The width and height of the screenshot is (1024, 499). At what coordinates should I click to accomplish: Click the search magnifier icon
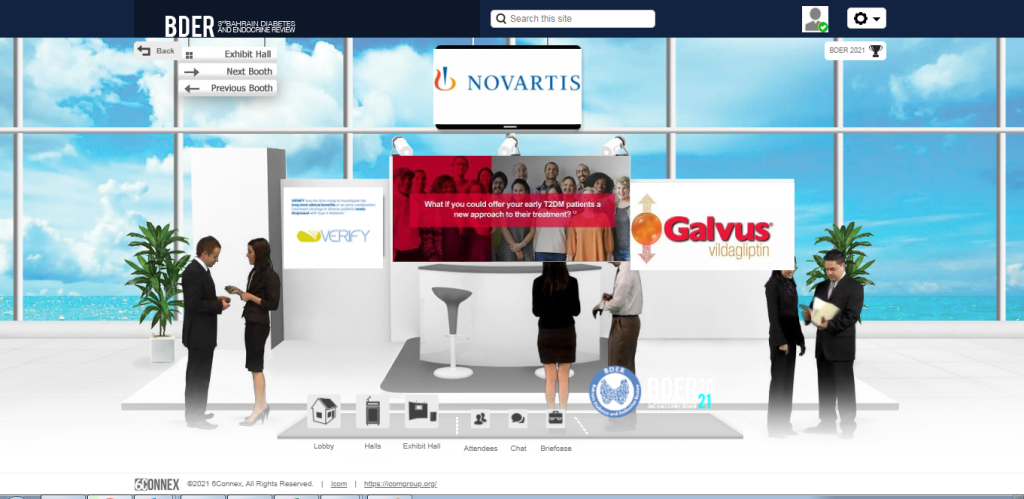pos(500,19)
